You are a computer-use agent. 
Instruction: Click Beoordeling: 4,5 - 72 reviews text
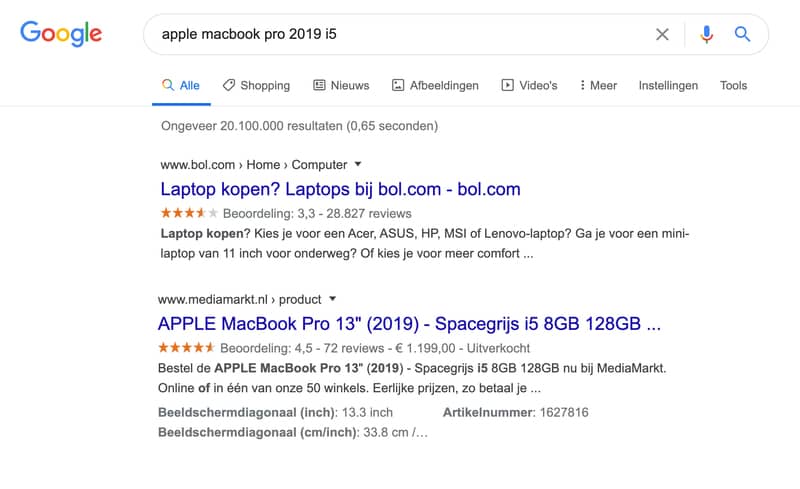[302, 348]
